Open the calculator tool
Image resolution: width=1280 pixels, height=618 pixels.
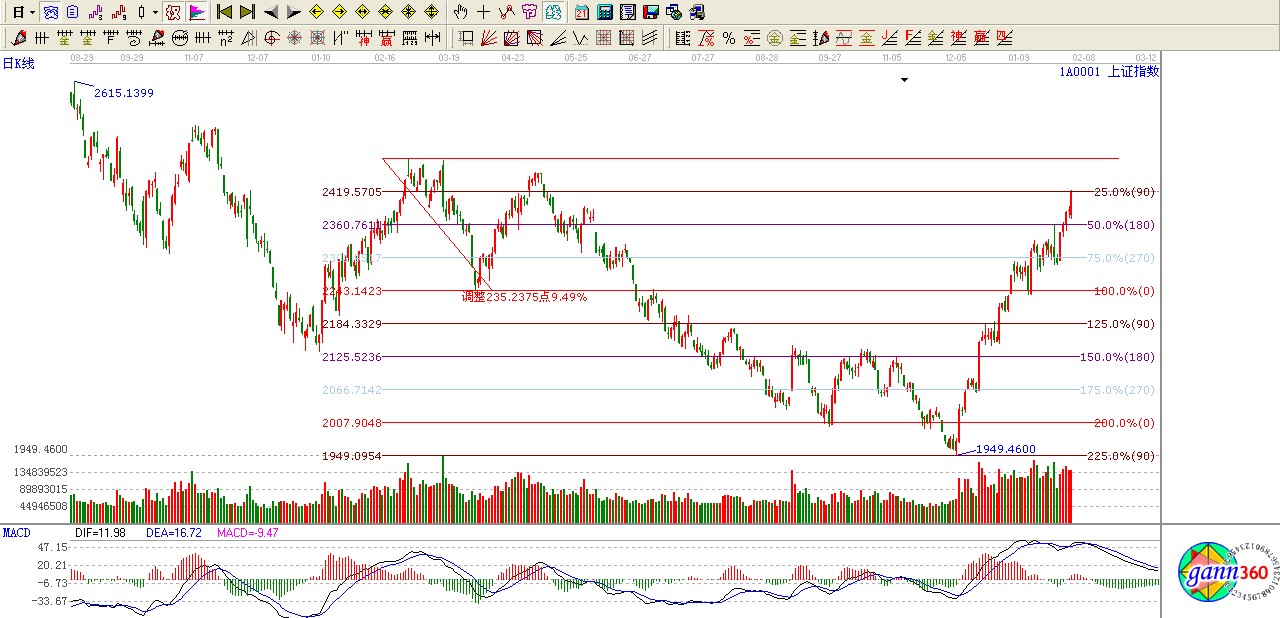click(x=605, y=12)
